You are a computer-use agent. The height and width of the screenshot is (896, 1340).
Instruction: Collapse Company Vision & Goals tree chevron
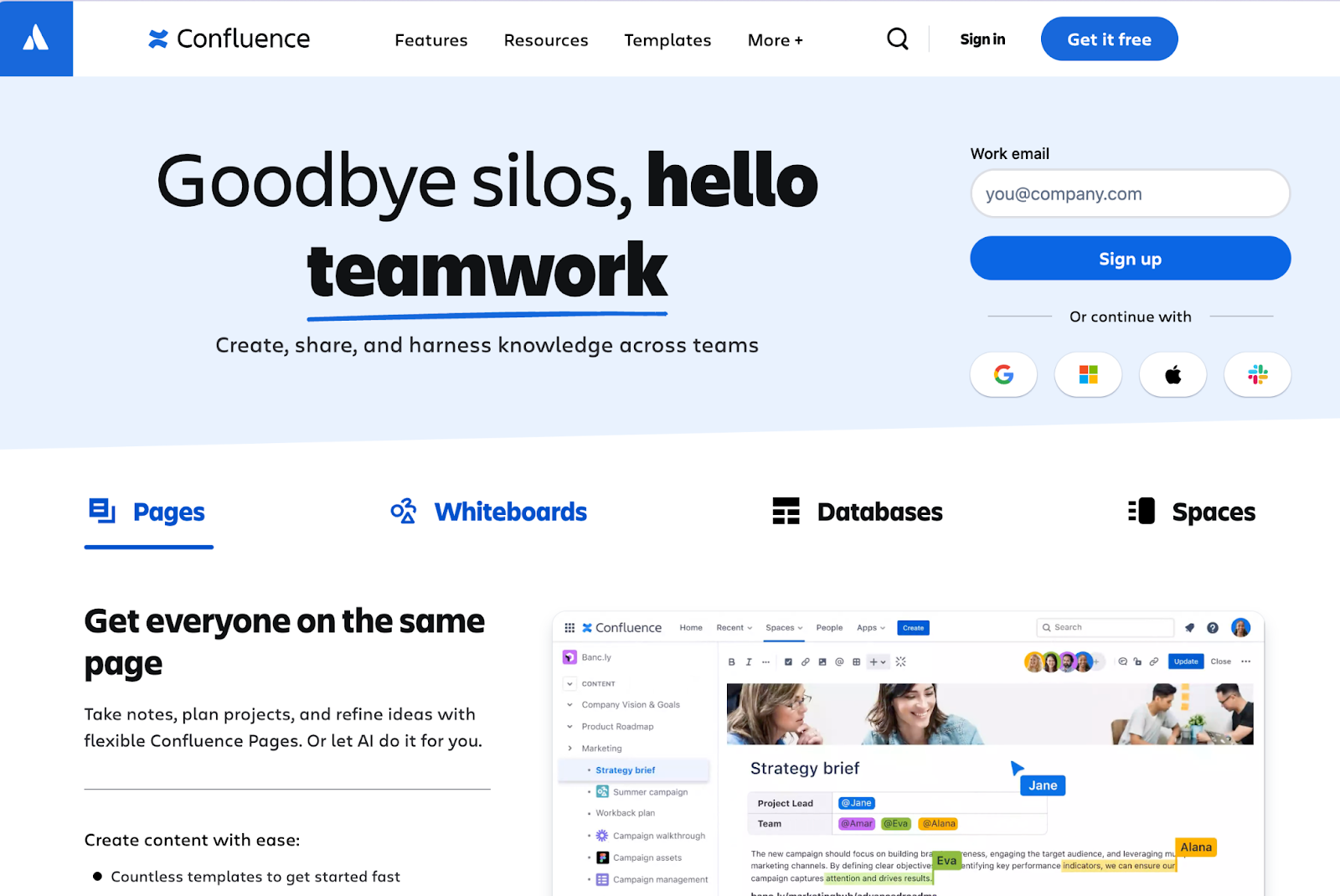pyautogui.click(x=569, y=704)
